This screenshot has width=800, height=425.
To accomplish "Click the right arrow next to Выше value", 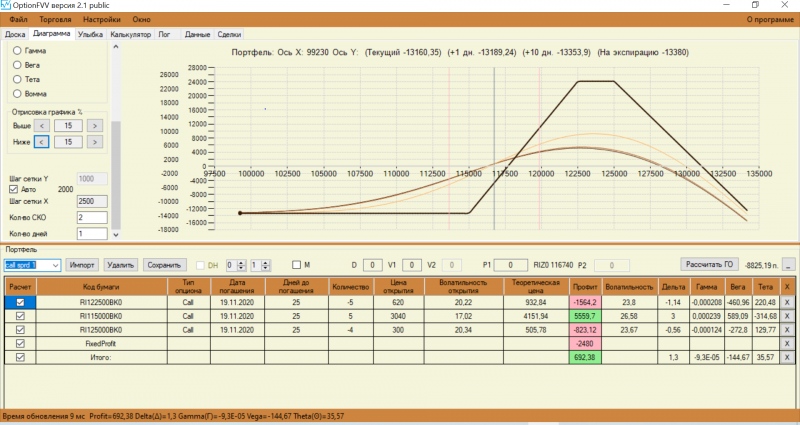I will (x=94, y=126).
